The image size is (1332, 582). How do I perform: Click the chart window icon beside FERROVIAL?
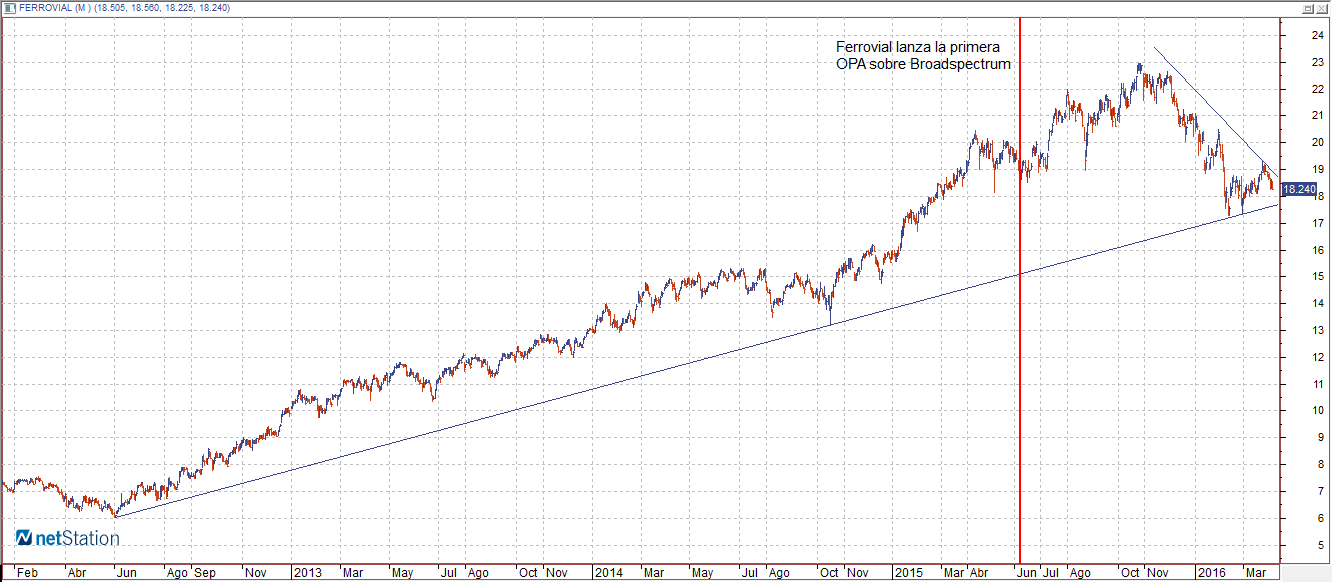coord(9,8)
